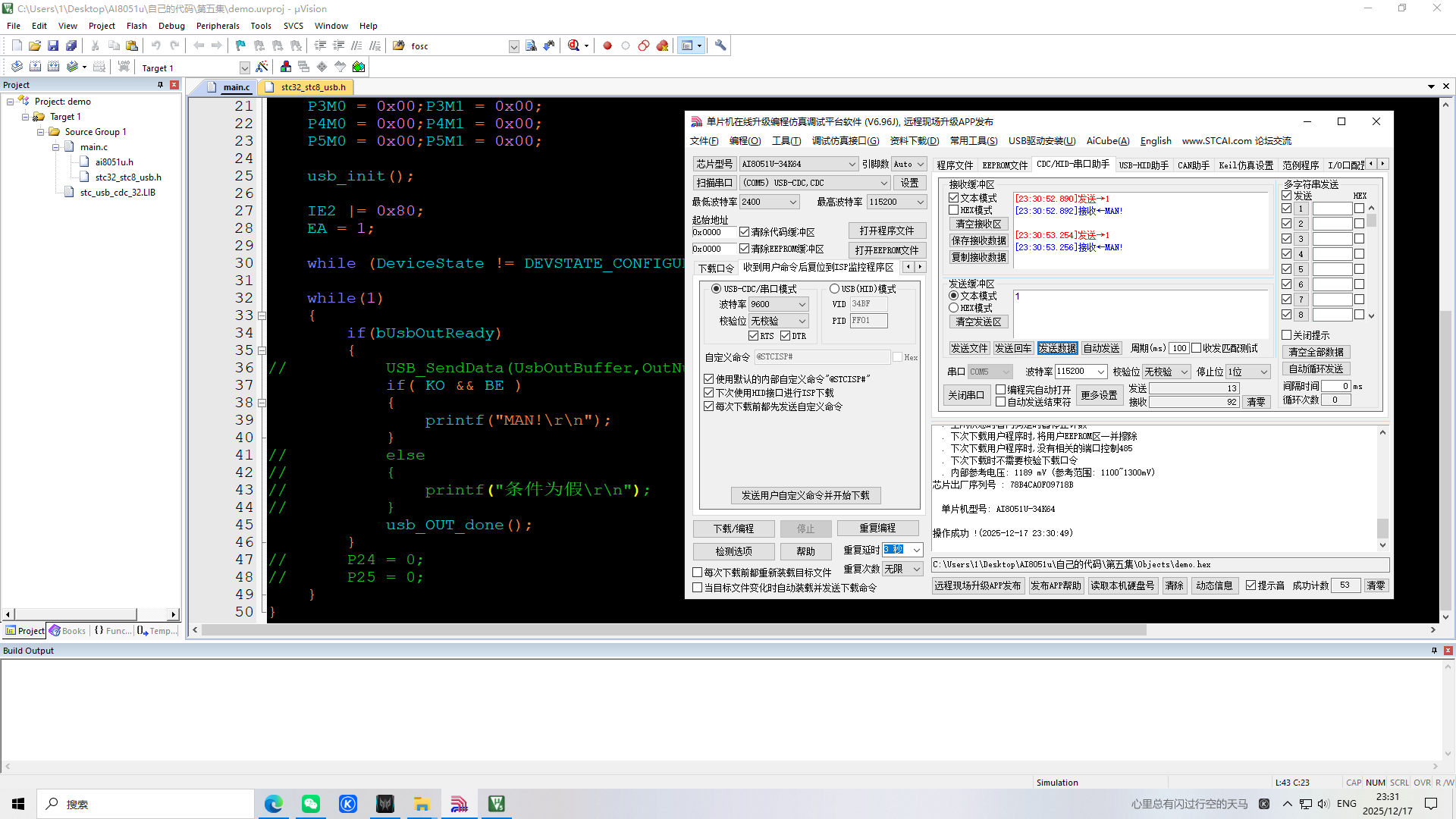Open the chip model AI8051U-34K64 dropdown

(852, 165)
